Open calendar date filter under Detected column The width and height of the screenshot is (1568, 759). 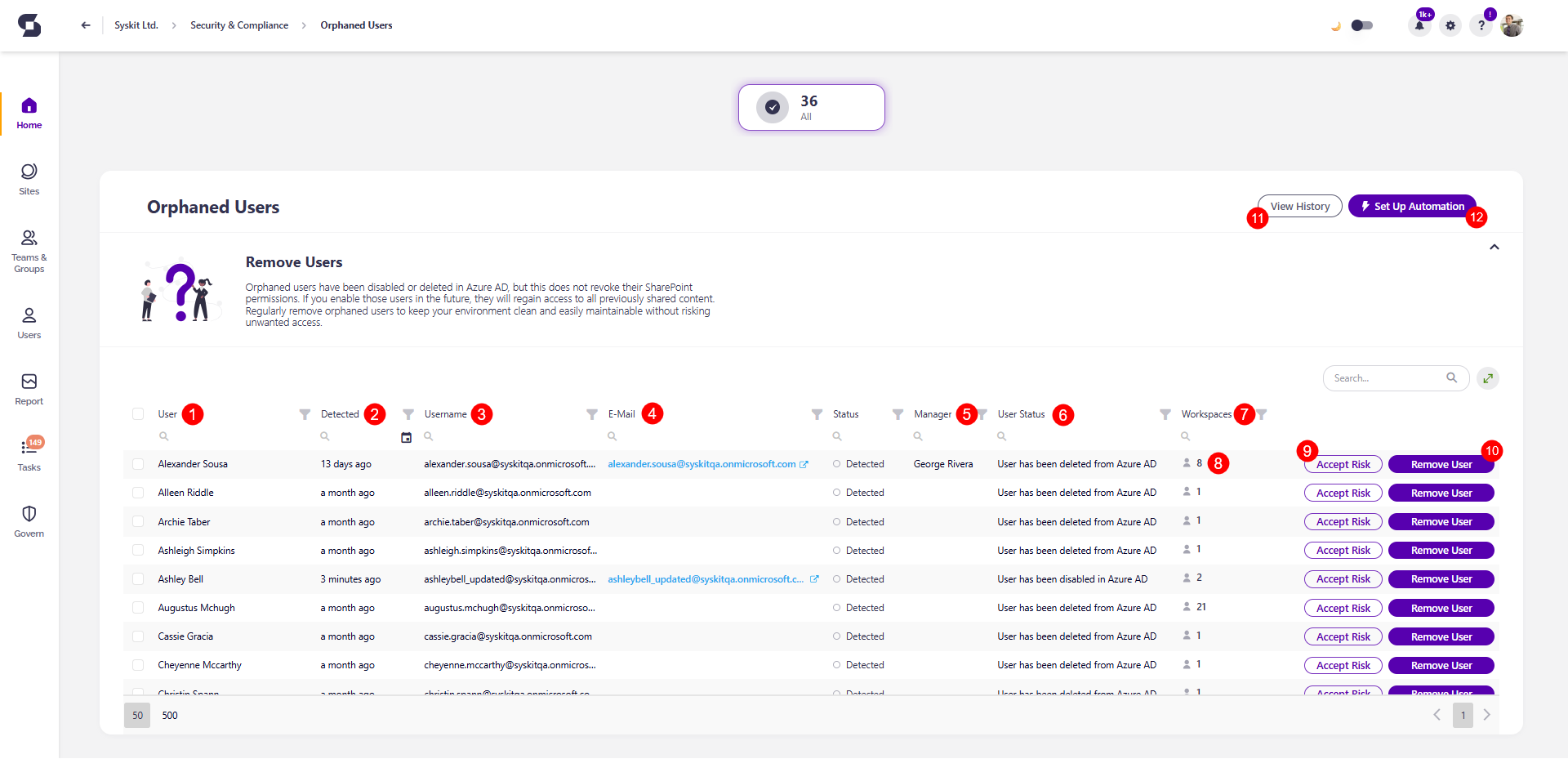point(407,438)
